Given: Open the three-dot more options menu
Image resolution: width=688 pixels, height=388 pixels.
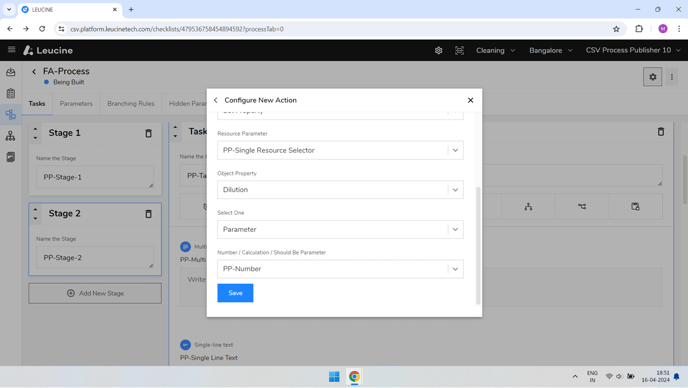Looking at the screenshot, I should coord(672,77).
